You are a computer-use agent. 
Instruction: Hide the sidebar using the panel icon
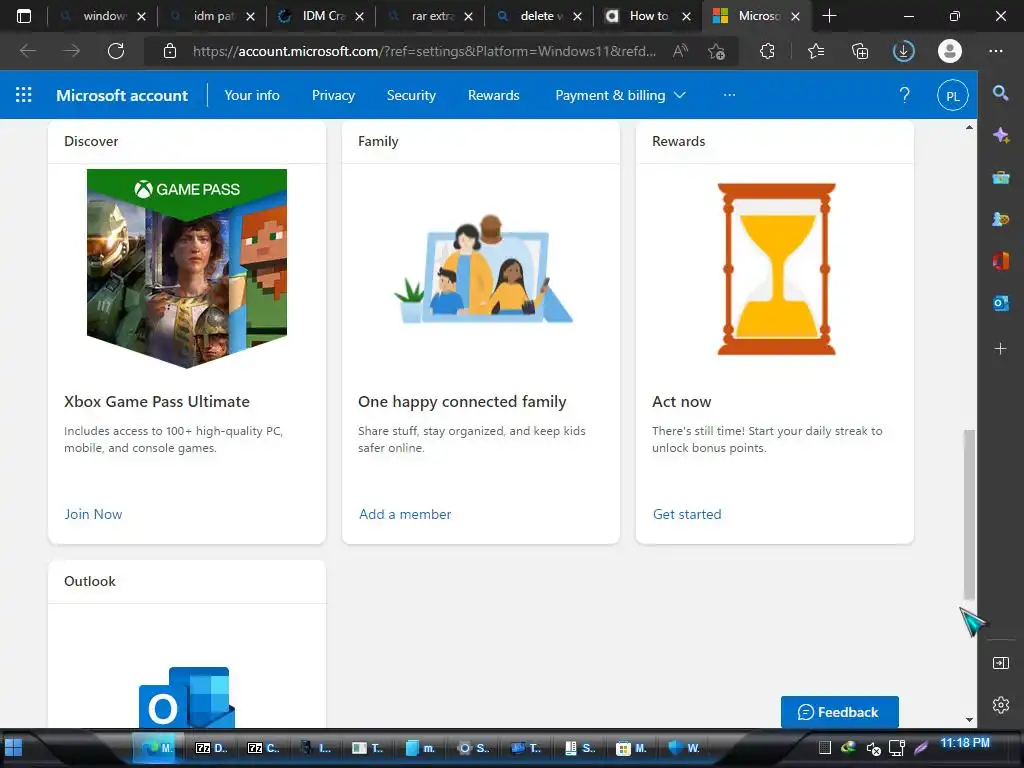click(1000, 663)
